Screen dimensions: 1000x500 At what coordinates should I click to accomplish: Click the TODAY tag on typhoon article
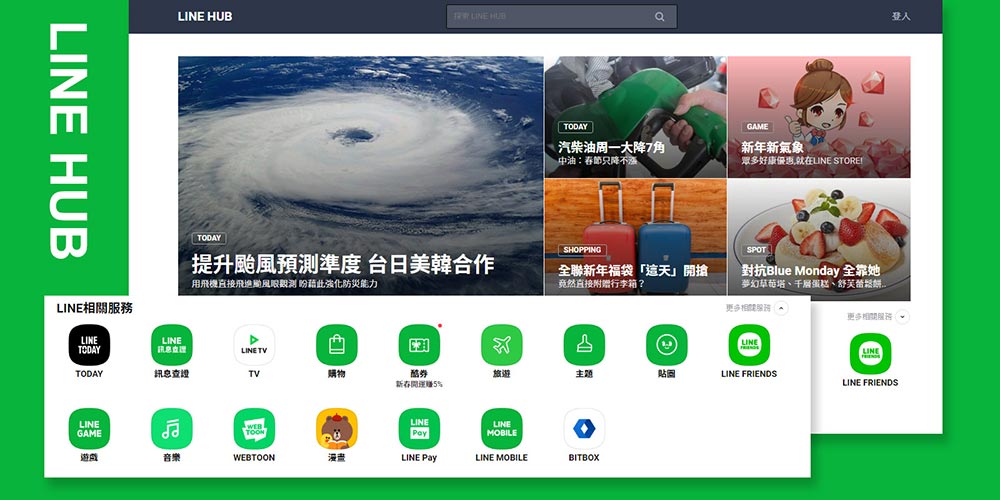(209, 238)
